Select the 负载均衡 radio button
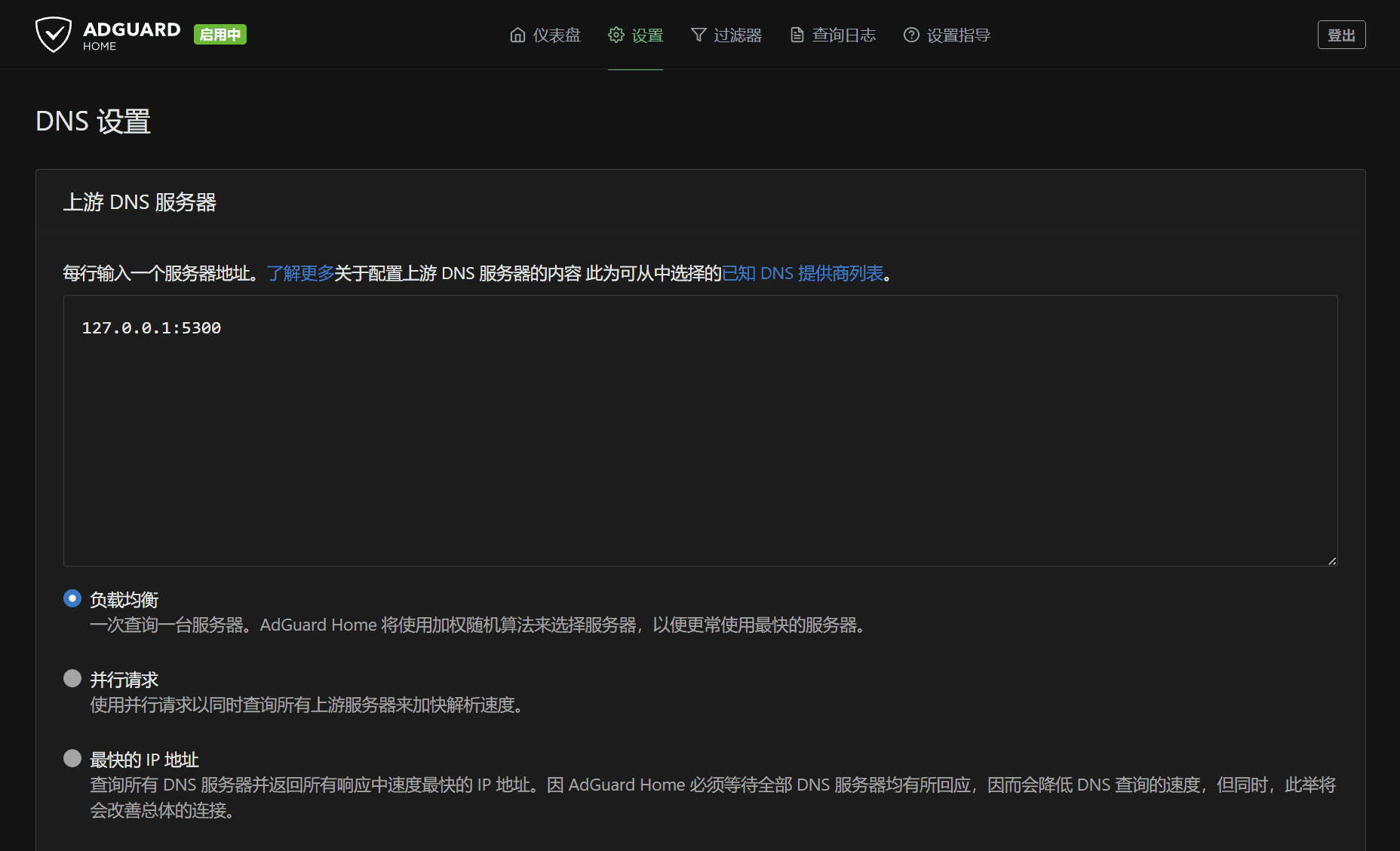 tap(72, 598)
